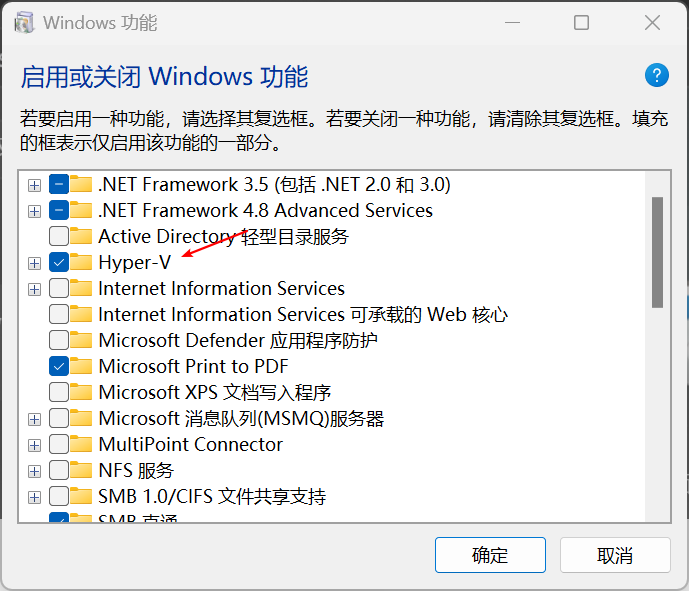Disable the Microsoft Print to PDF checkbox
Screen dimensions: 689x591
pos(59,366)
